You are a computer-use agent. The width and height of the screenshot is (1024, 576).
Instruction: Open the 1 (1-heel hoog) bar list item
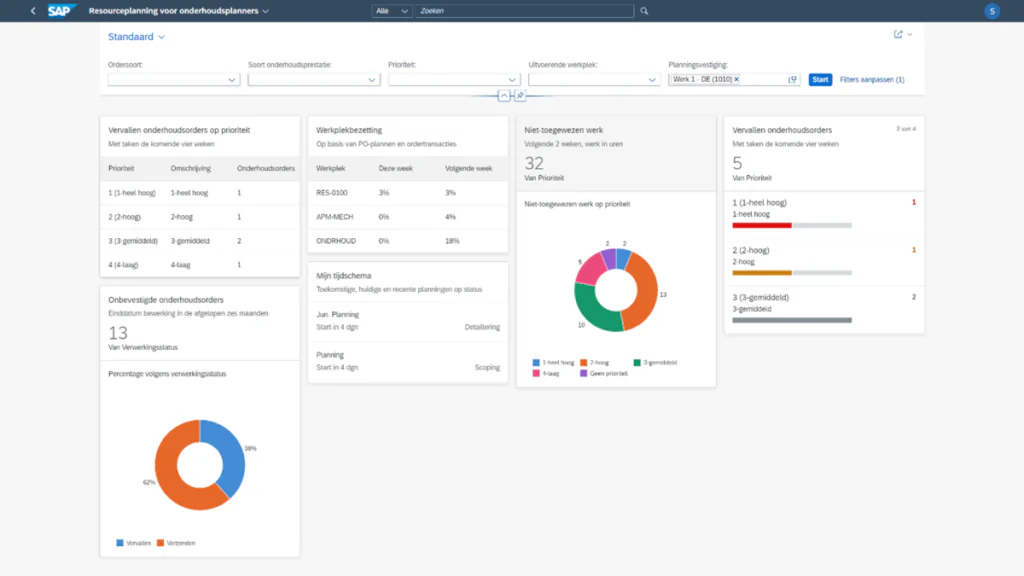824,215
